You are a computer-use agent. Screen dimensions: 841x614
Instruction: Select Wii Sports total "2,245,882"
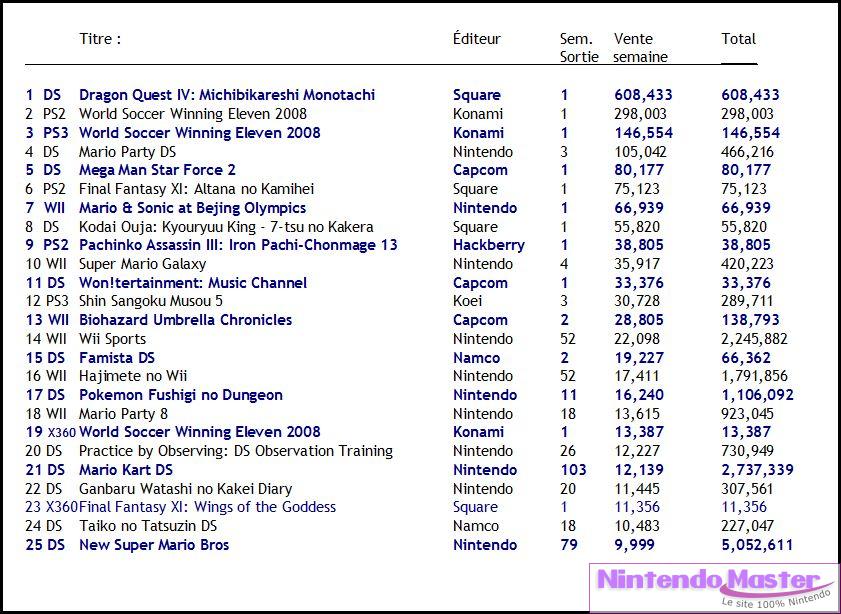tap(754, 339)
